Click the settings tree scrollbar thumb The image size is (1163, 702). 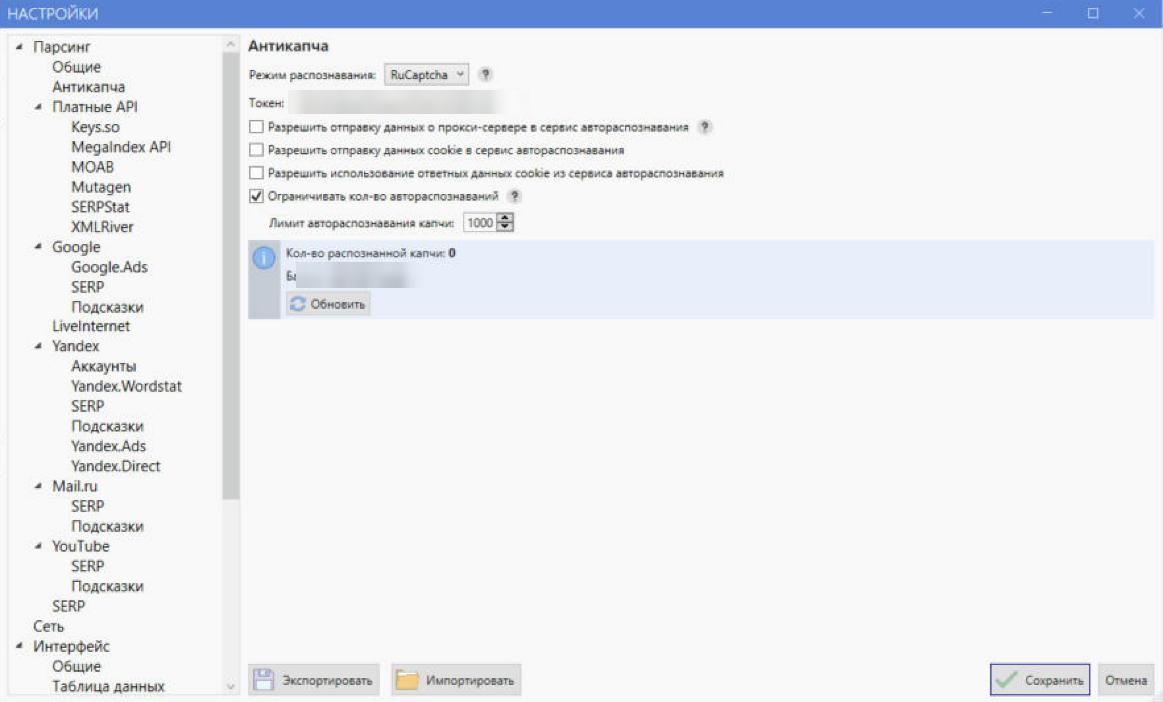(x=231, y=276)
